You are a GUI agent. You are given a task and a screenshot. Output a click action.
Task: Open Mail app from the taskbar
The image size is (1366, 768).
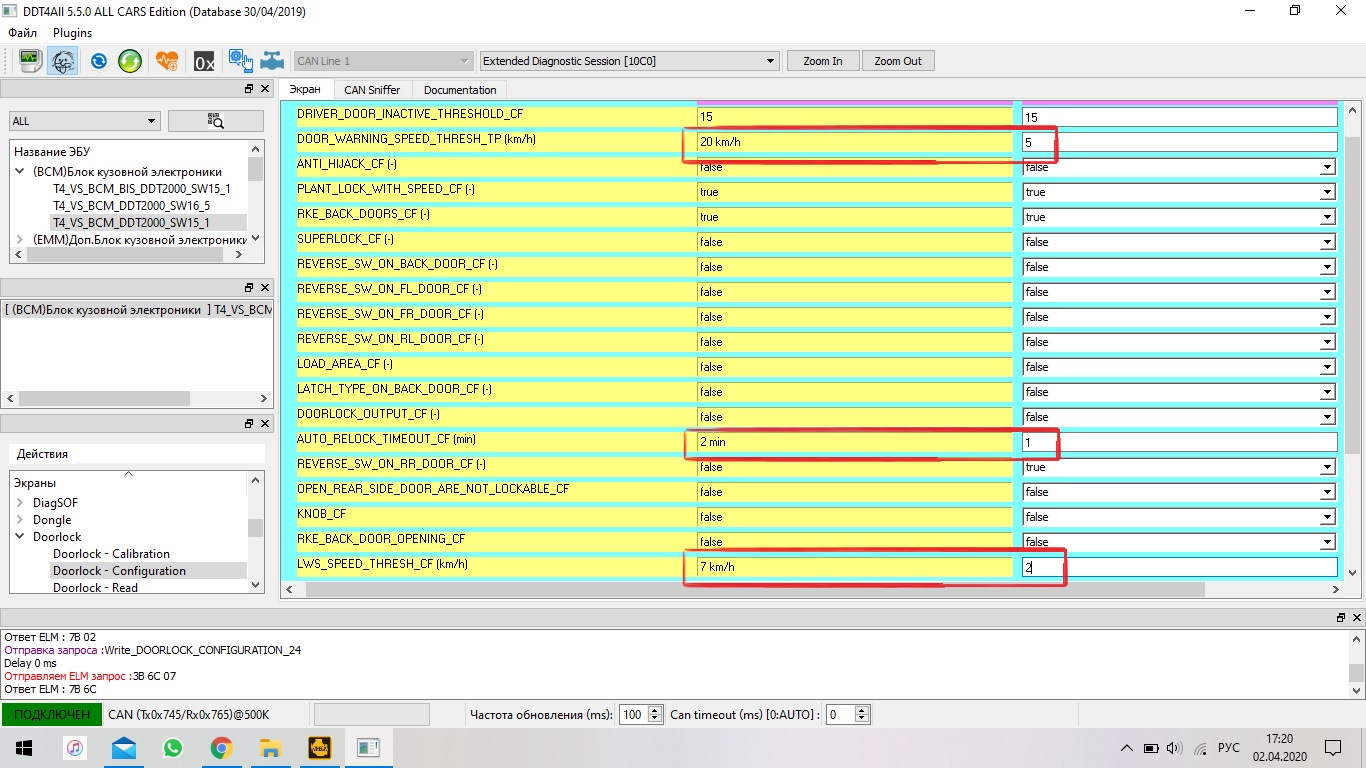[x=124, y=747]
